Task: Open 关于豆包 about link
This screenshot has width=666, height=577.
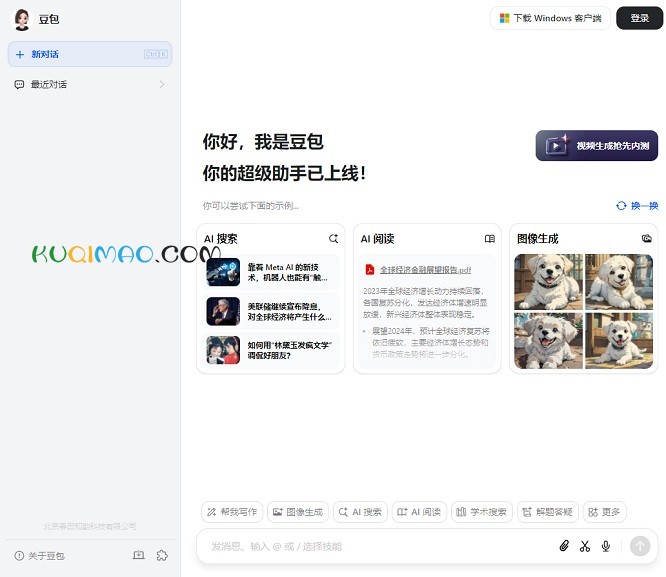Action: point(40,556)
